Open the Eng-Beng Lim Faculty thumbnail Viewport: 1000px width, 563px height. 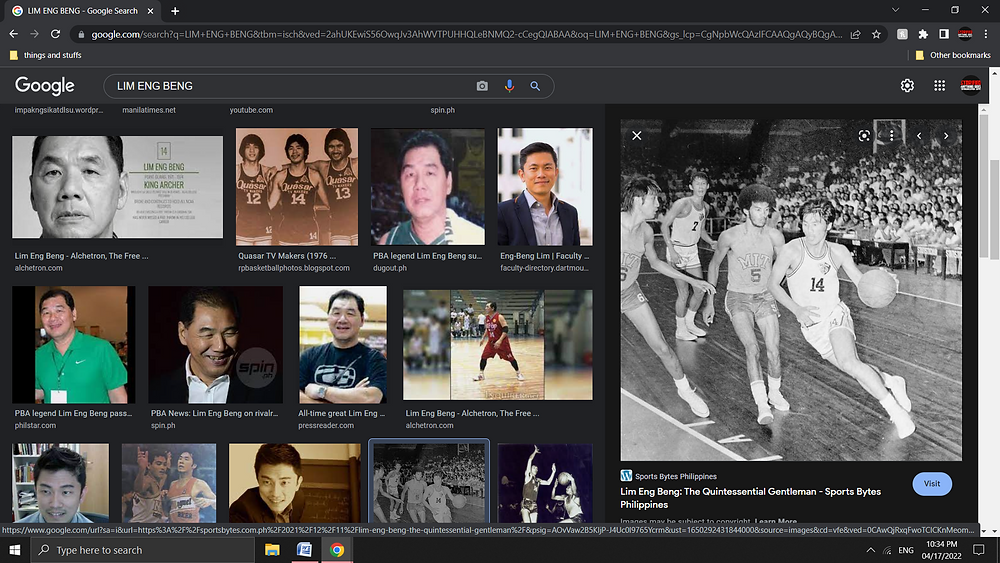point(545,187)
